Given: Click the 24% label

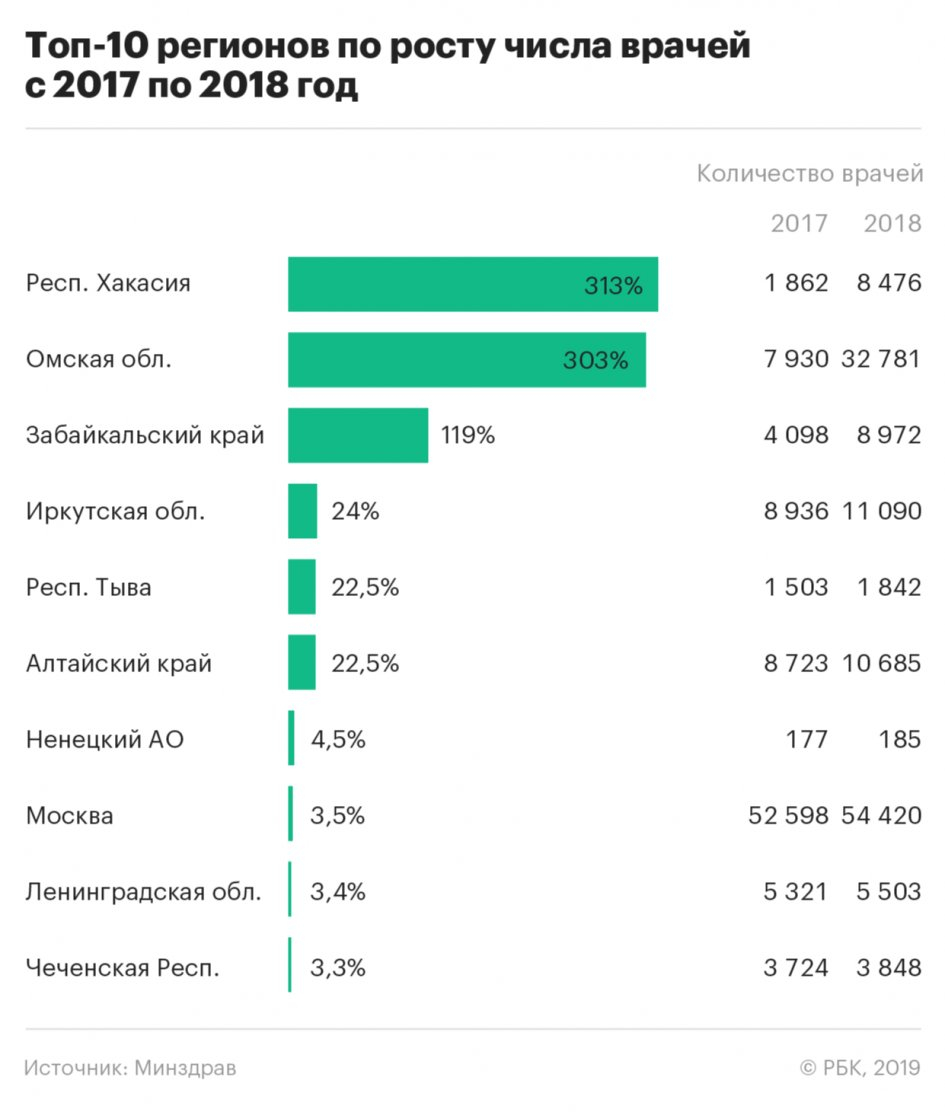Looking at the screenshot, I should (355, 511).
